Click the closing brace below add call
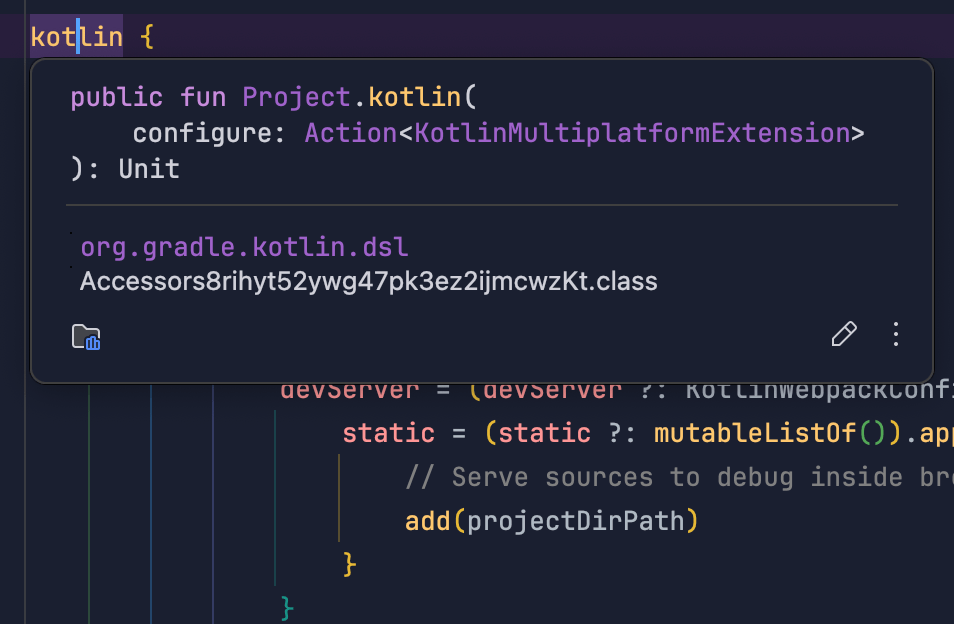This screenshot has width=954, height=624. tap(346, 563)
